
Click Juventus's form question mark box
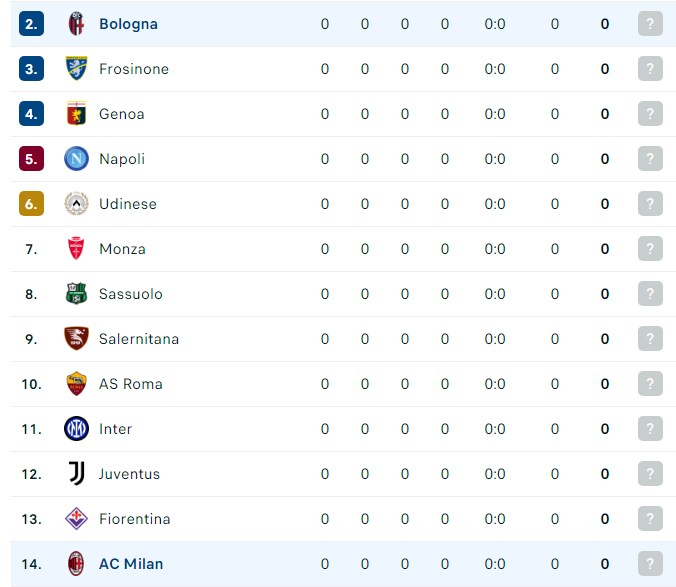[x=650, y=474]
